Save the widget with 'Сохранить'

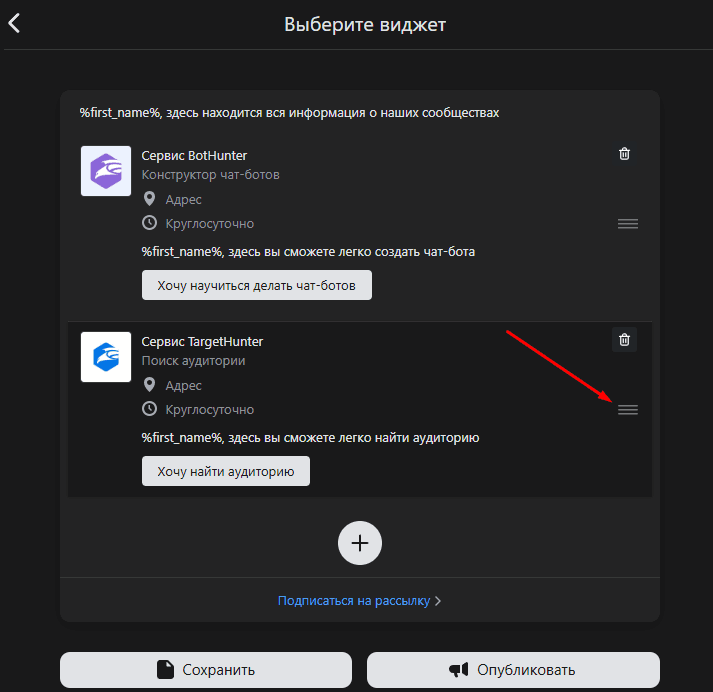(x=206, y=670)
